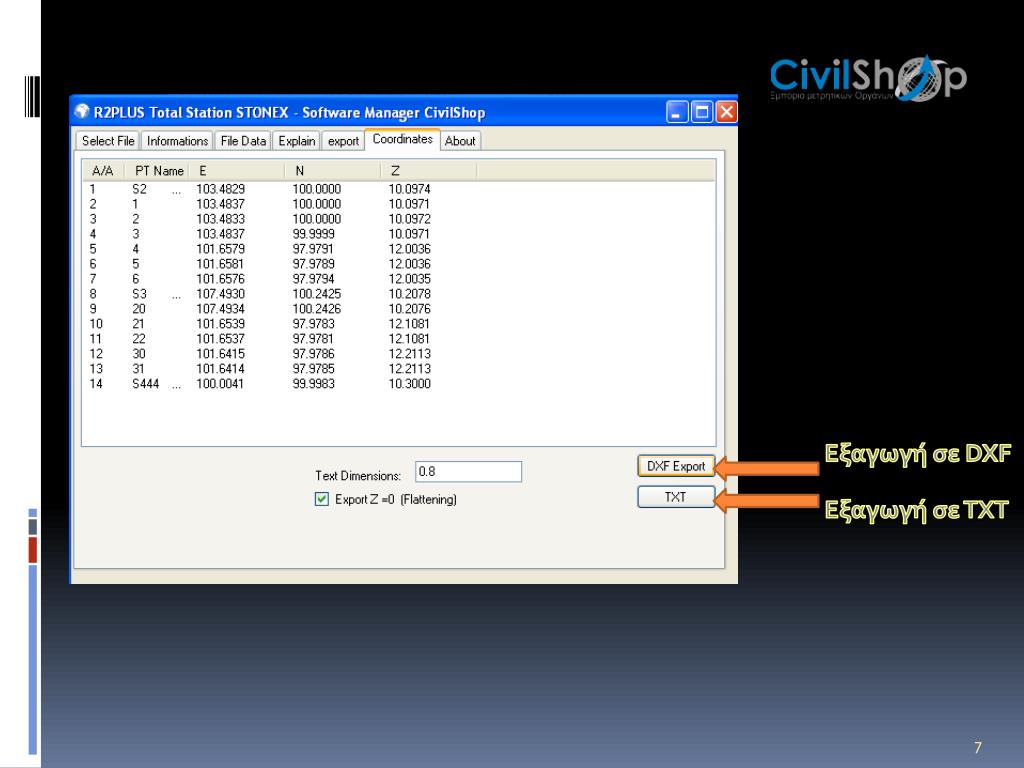Image resolution: width=1024 pixels, height=768 pixels.
Task: Click E value 107.4930
Action: coord(221,295)
